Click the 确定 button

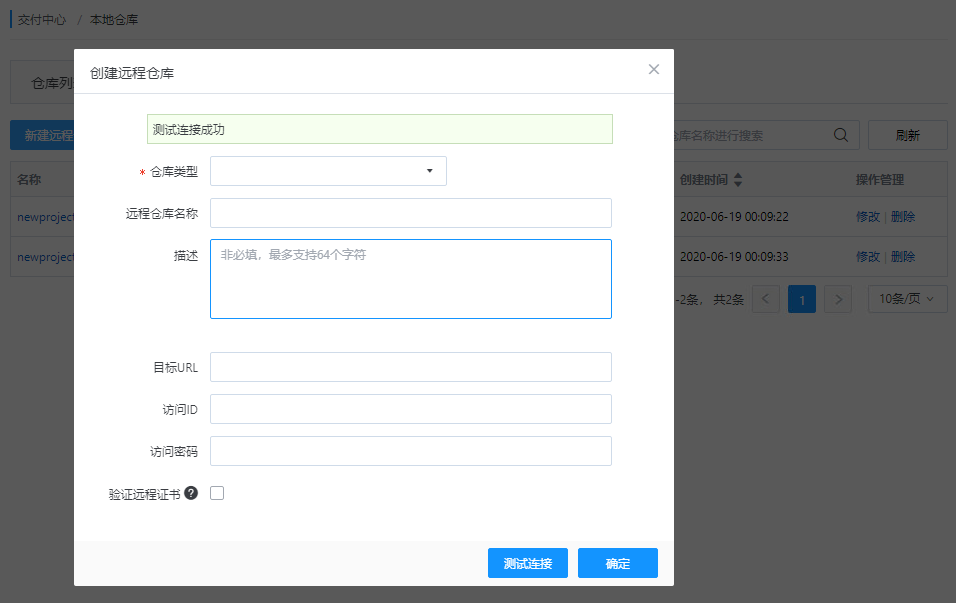(618, 563)
